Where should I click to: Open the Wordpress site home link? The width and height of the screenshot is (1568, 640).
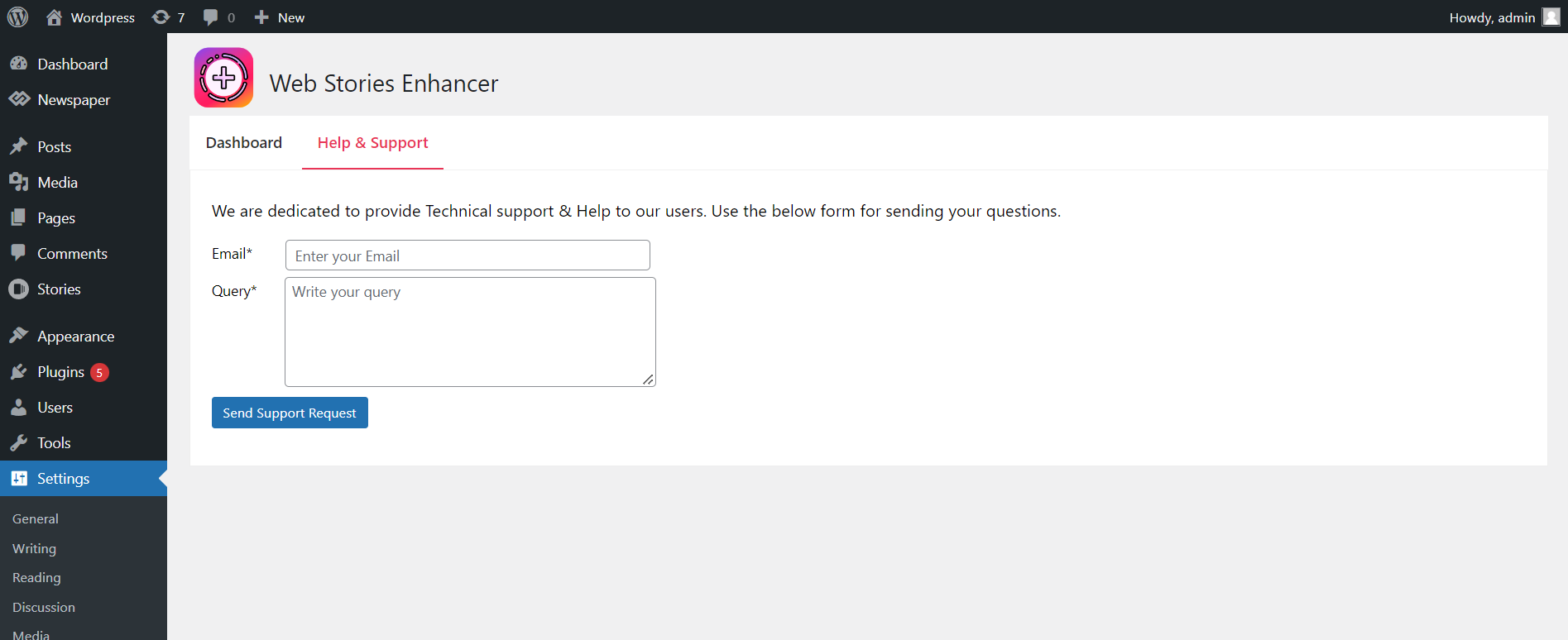pyautogui.click(x=90, y=17)
